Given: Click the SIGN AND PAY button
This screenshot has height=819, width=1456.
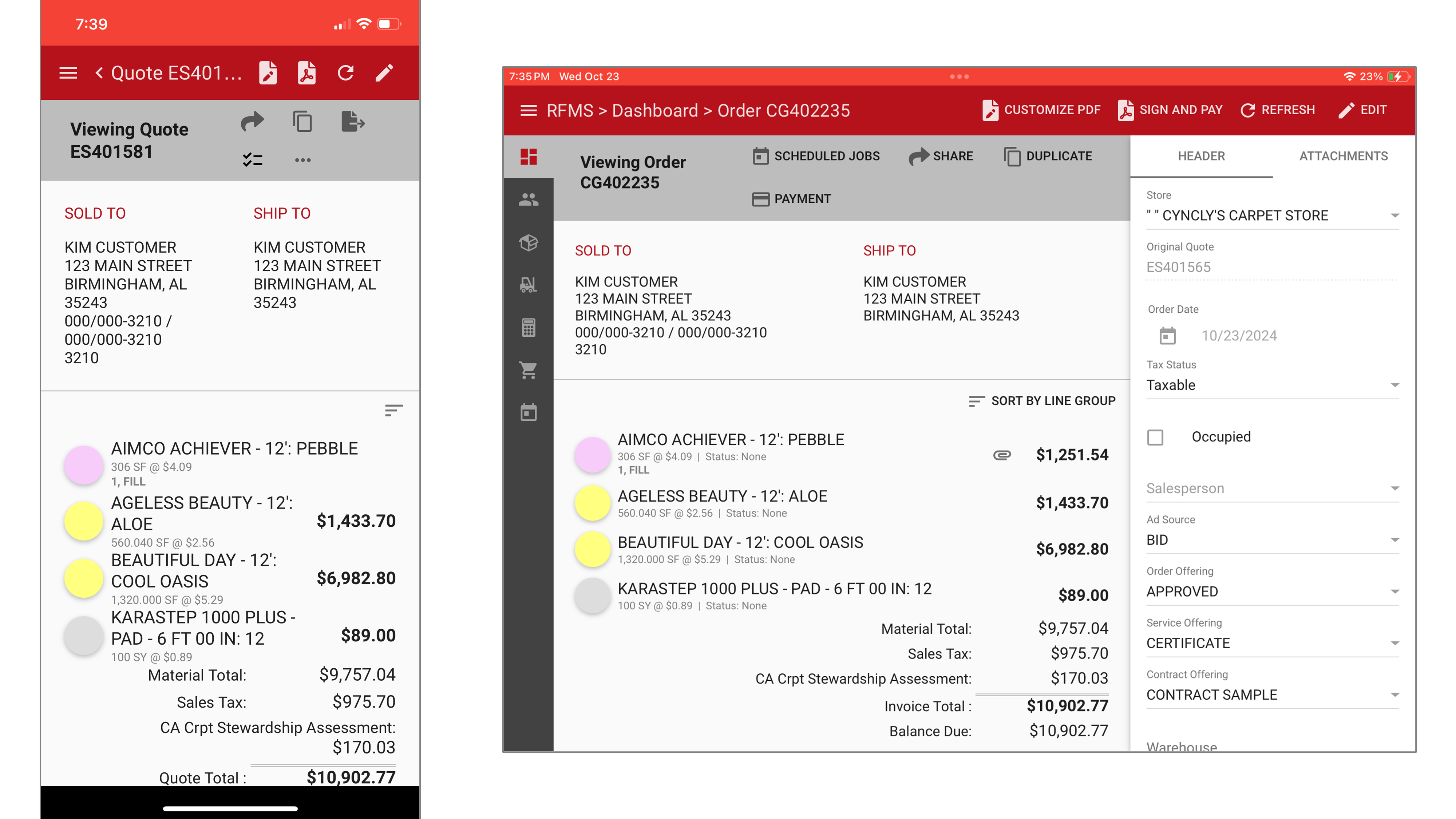Looking at the screenshot, I should (1170, 110).
